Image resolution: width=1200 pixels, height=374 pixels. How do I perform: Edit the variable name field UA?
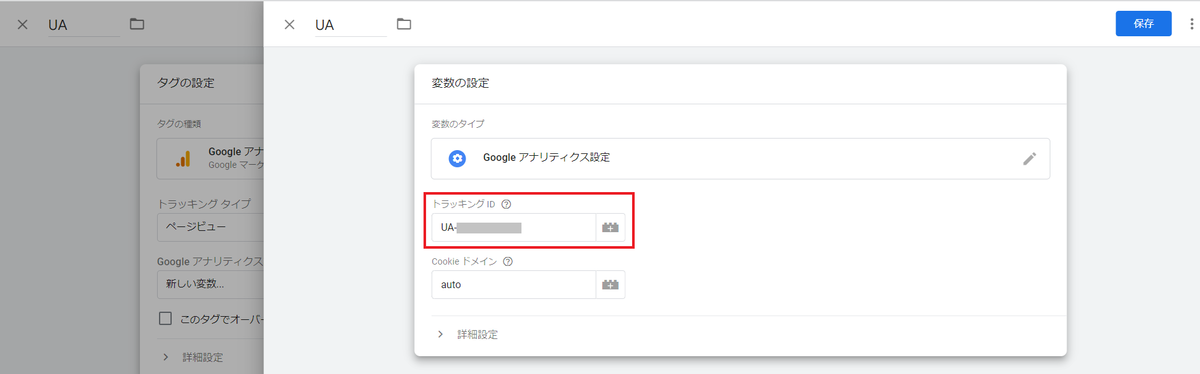pos(350,25)
